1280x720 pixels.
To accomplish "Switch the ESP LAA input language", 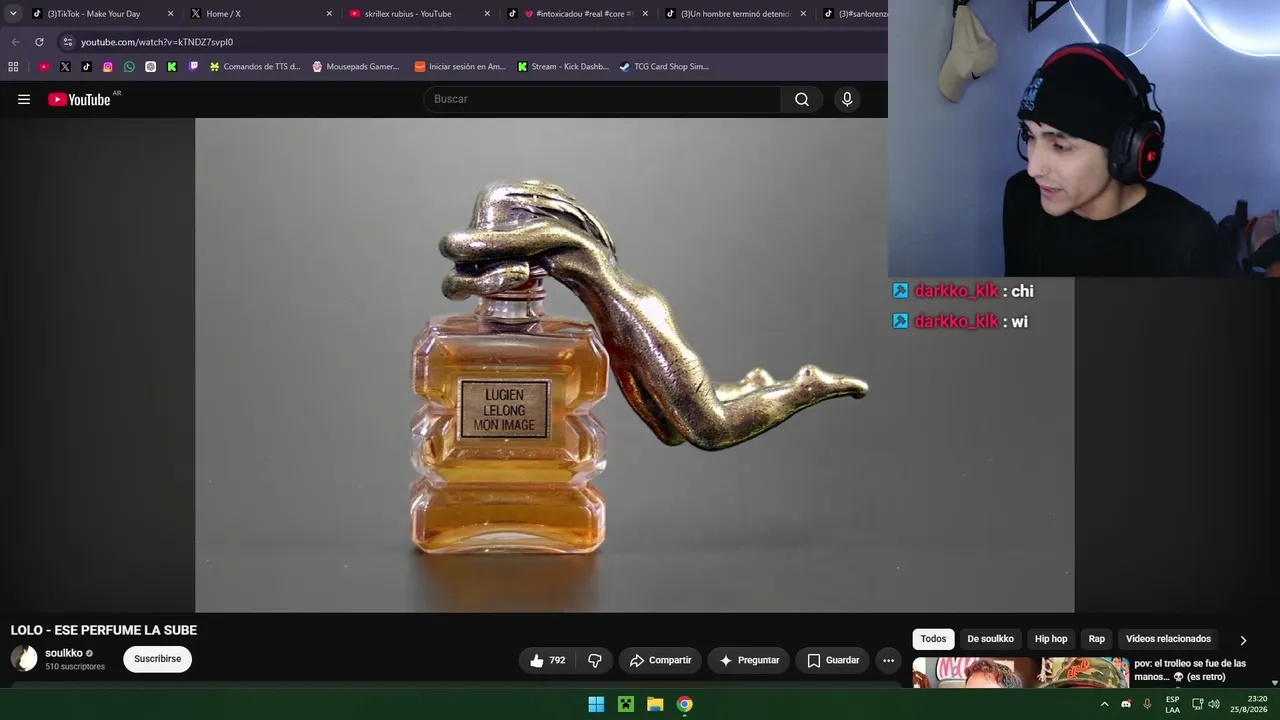I will [1172, 704].
